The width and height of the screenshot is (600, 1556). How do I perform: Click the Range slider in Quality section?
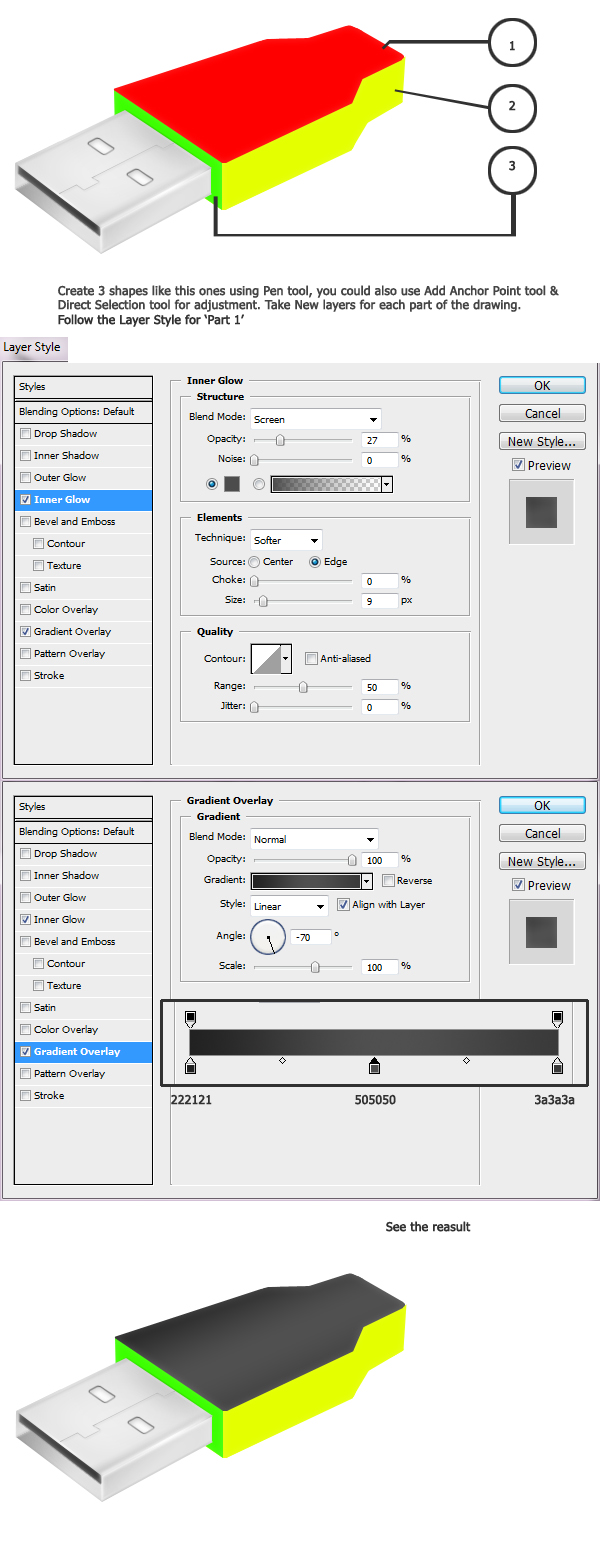click(x=302, y=687)
